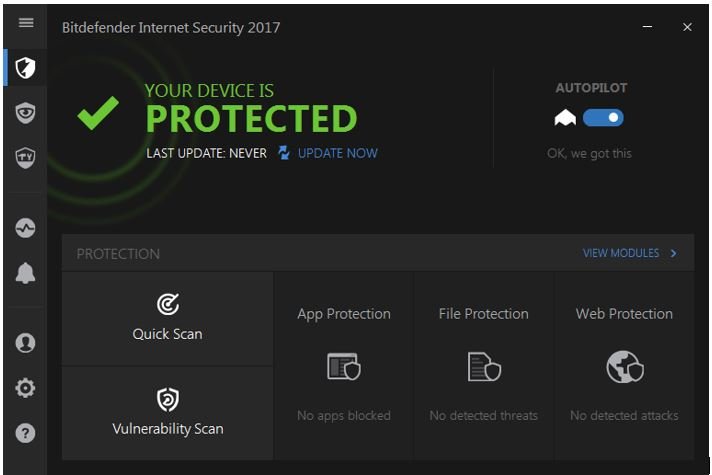Open the App Protection module tile
This screenshot has width=712, height=475.
click(x=344, y=366)
